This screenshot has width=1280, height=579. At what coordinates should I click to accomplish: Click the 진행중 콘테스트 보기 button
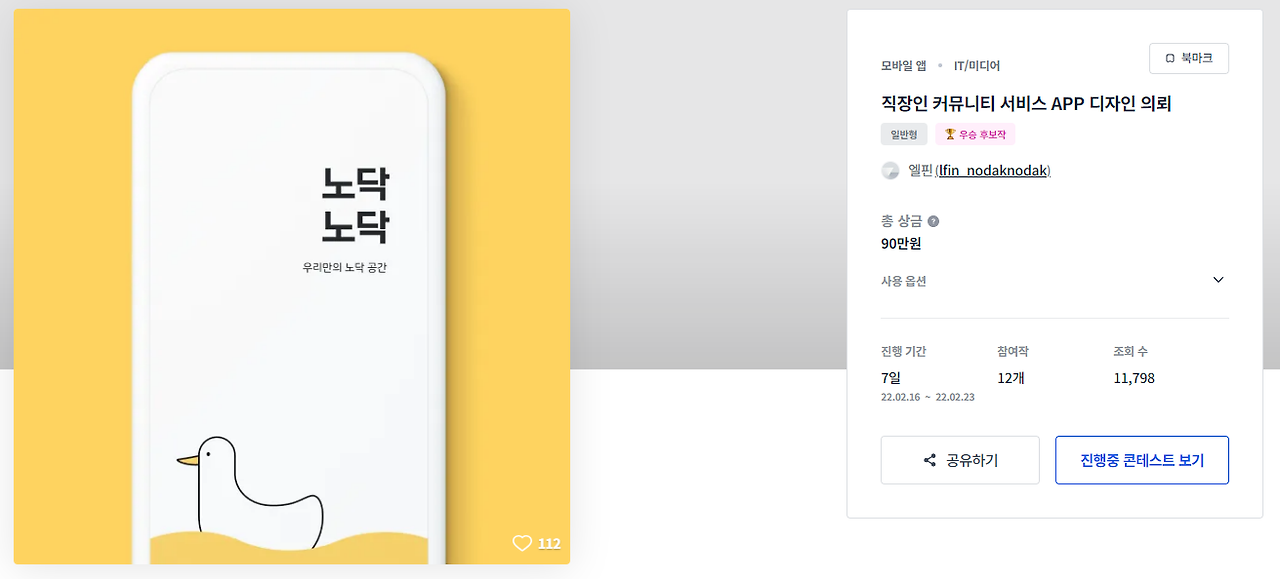pyautogui.click(x=1142, y=460)
